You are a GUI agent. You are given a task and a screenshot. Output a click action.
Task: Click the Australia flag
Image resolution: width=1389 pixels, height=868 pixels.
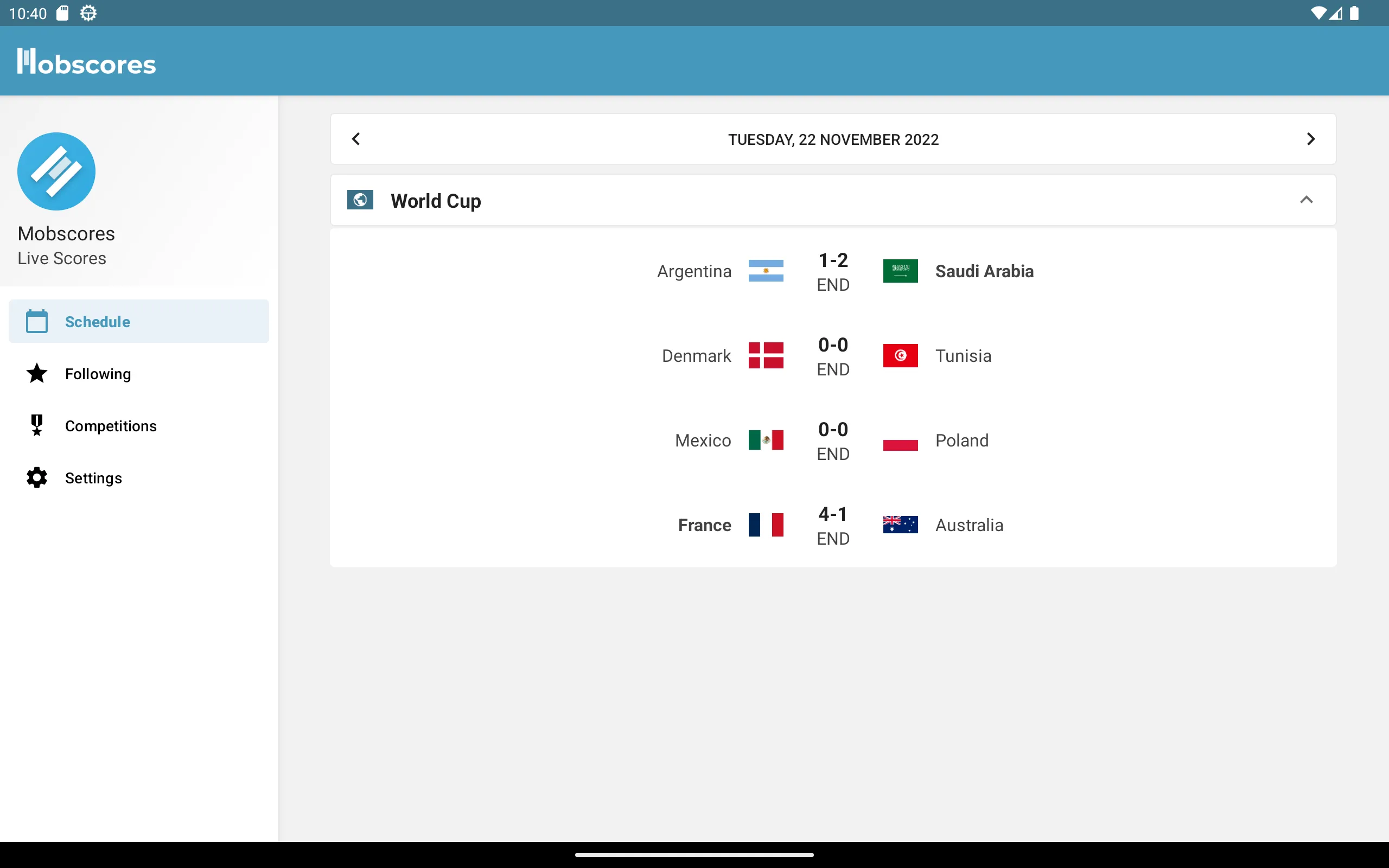(x=900, y=525)
